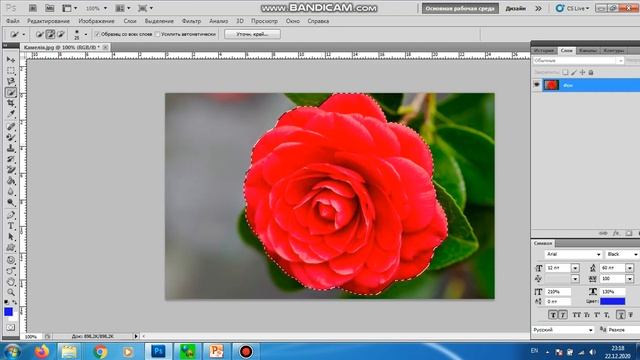Select the 3D Rotate tool

(x=11, y=260)
